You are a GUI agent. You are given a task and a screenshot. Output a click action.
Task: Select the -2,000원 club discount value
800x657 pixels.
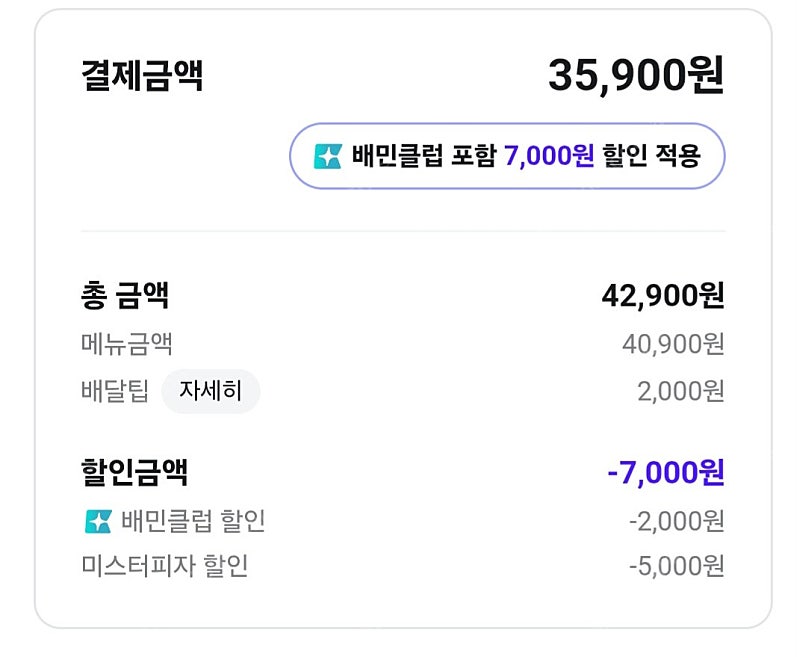[677, 521]
